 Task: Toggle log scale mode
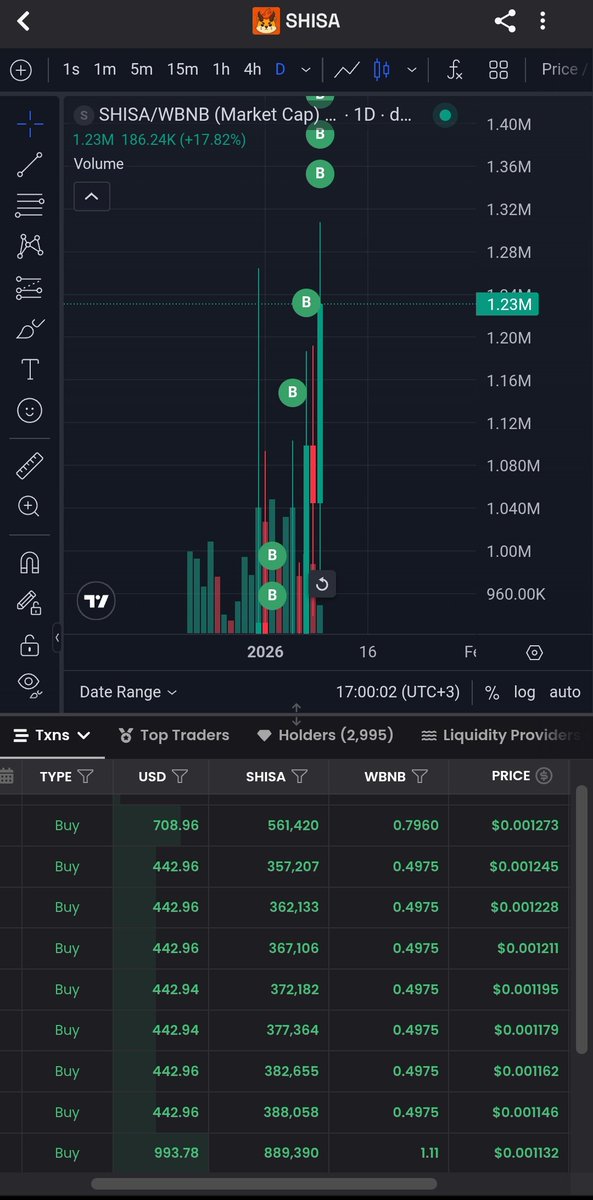pos(524,692)
